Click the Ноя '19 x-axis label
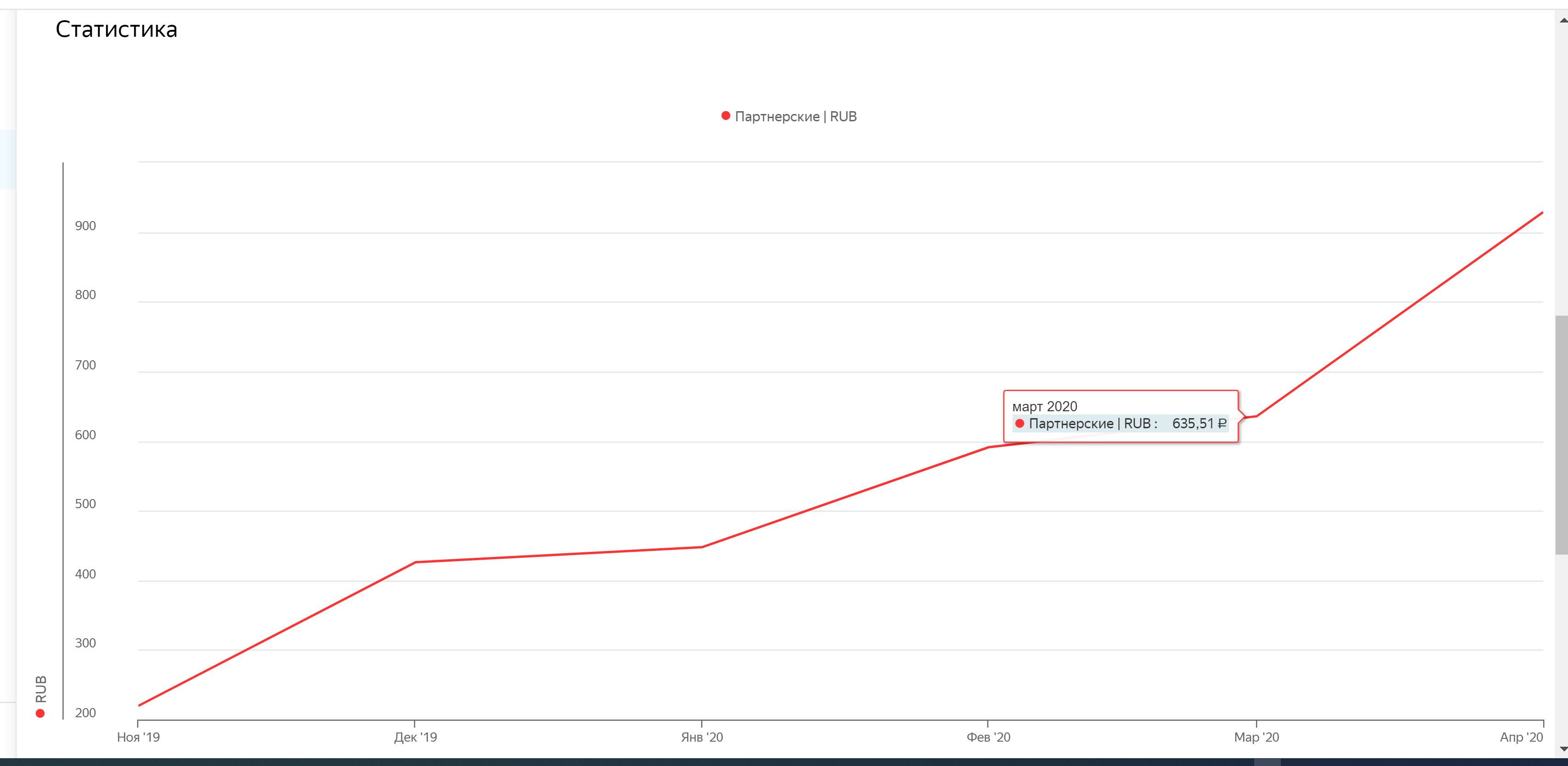This screenshot has height=766, width=1568. 138,737
